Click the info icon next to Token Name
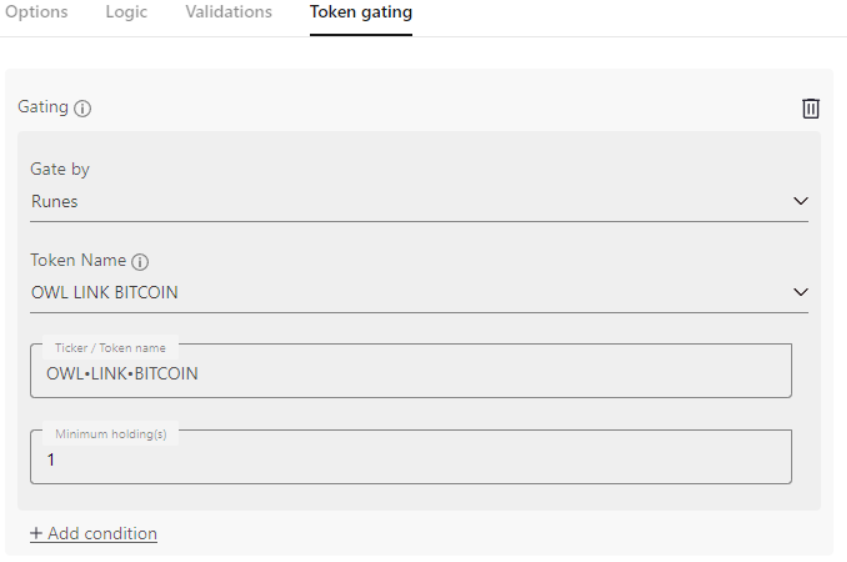847x562 pixels. click(139, 261)
